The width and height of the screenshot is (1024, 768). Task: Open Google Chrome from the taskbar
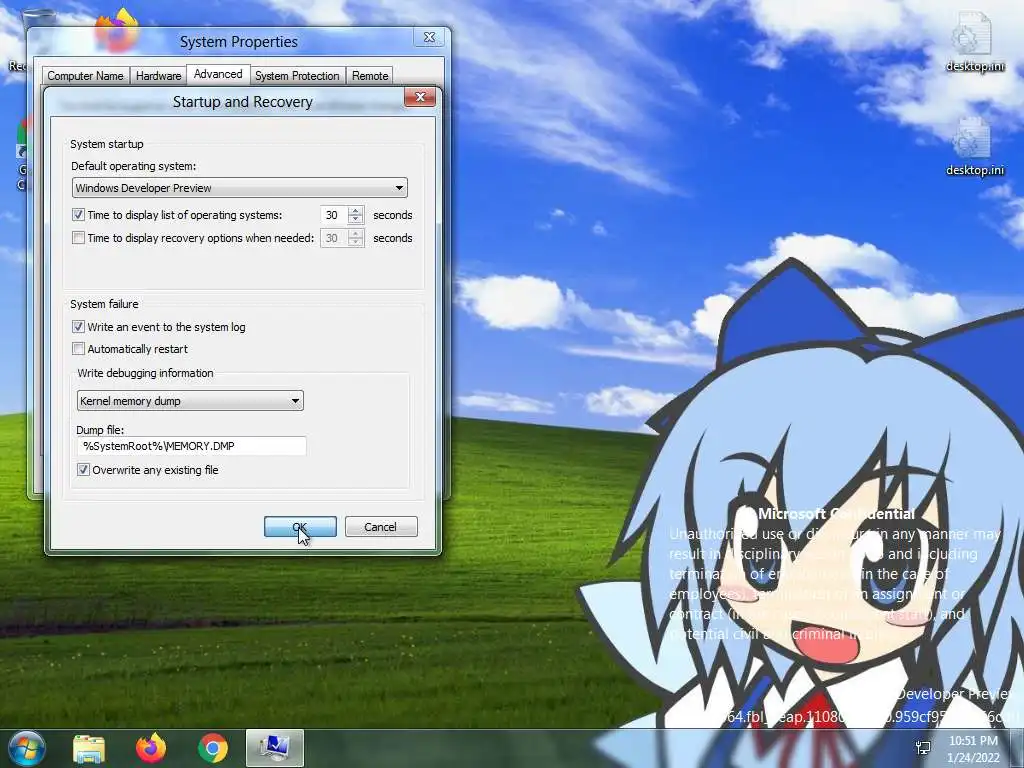click(x=213, y=748)
